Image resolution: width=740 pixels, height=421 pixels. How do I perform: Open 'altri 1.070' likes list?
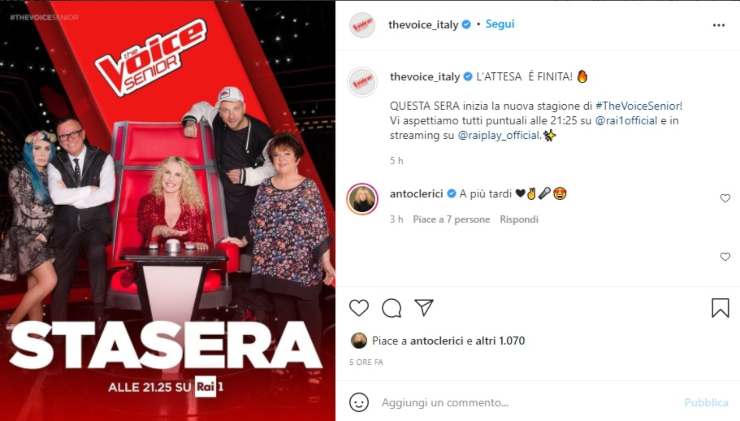pyautogui.click(x=500, y=341)
